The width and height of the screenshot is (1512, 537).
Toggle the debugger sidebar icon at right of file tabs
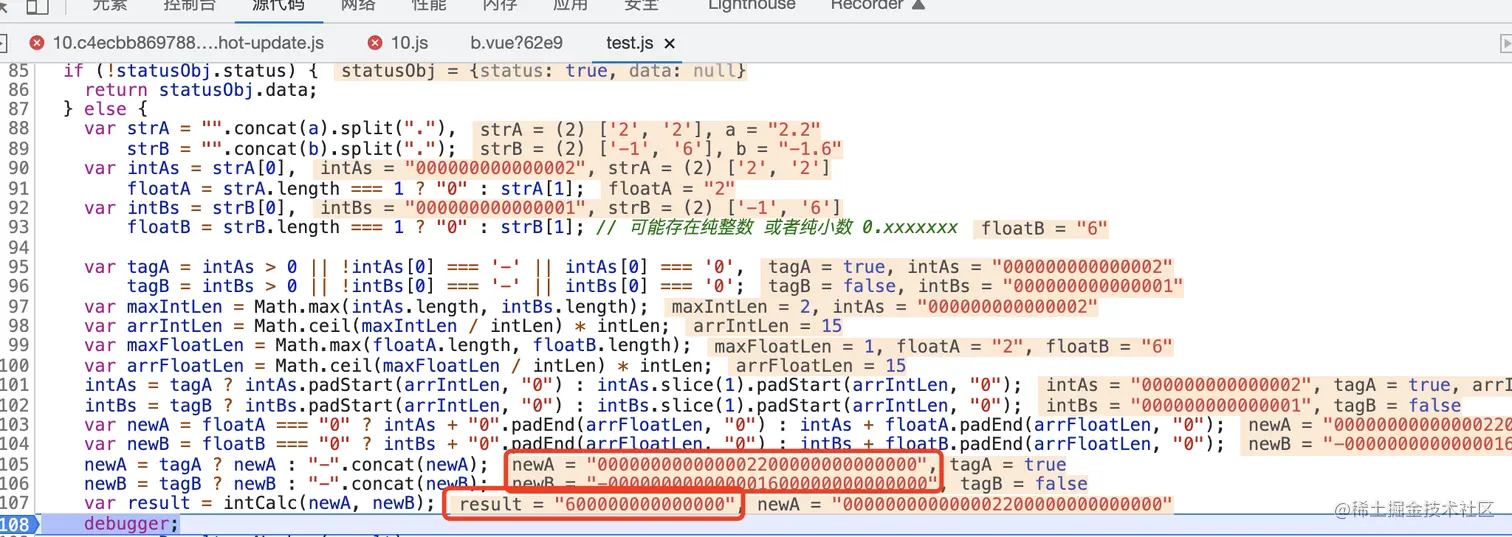1506,43
